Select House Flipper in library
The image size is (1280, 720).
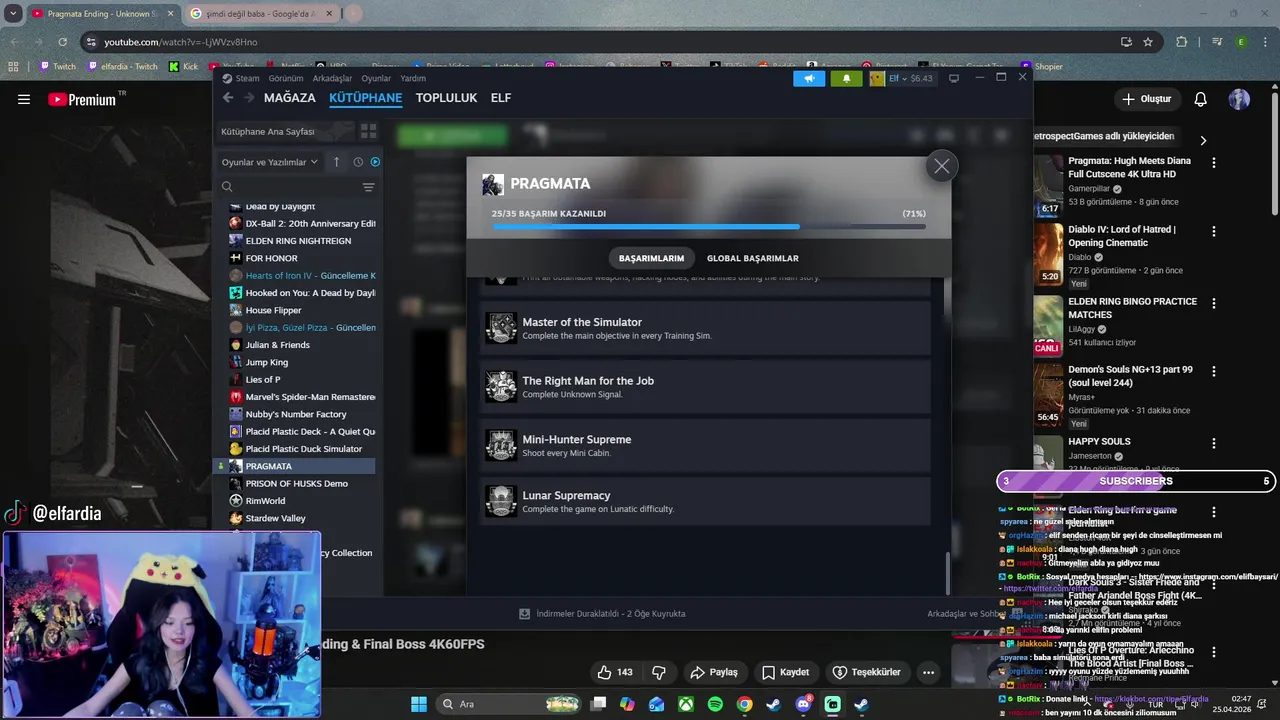[x=273, y=310]
